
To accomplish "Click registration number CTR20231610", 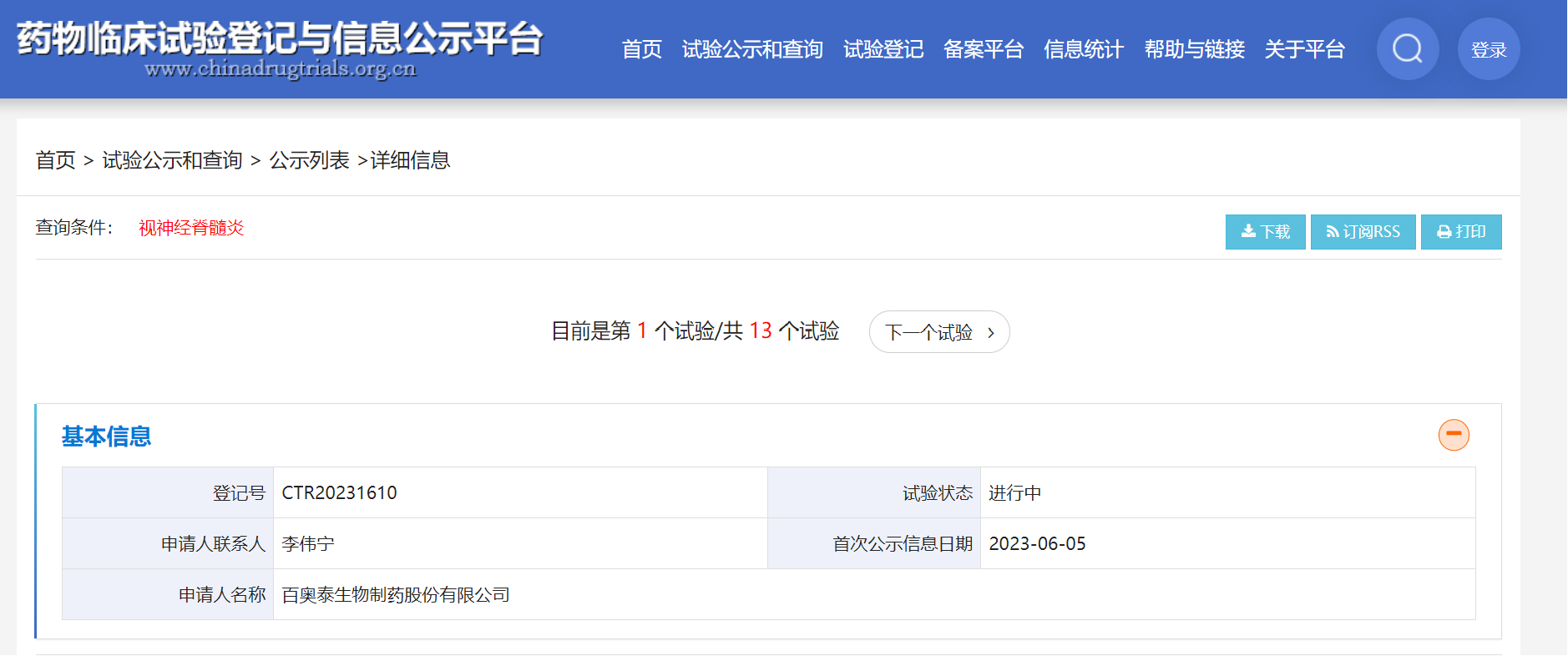I will [x=339, y=493].
